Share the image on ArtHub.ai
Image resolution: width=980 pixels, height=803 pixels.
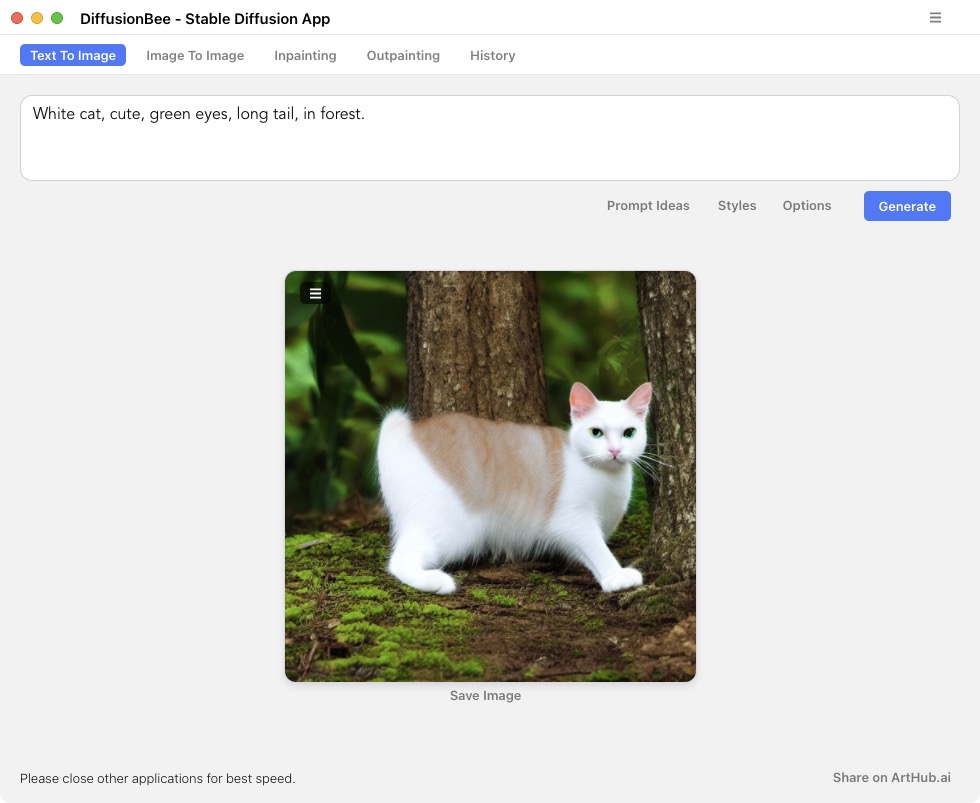click(891, 777)
